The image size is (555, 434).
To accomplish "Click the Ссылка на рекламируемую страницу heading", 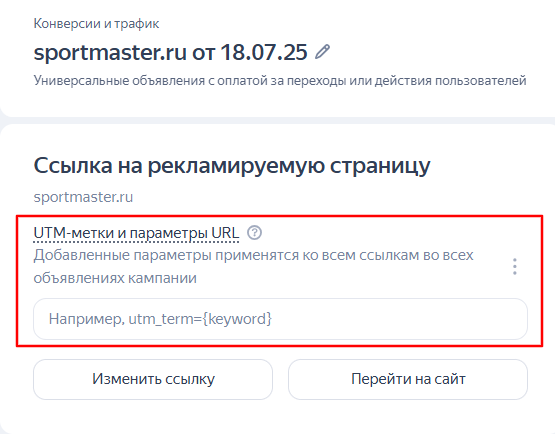I will tap(232, 166).
